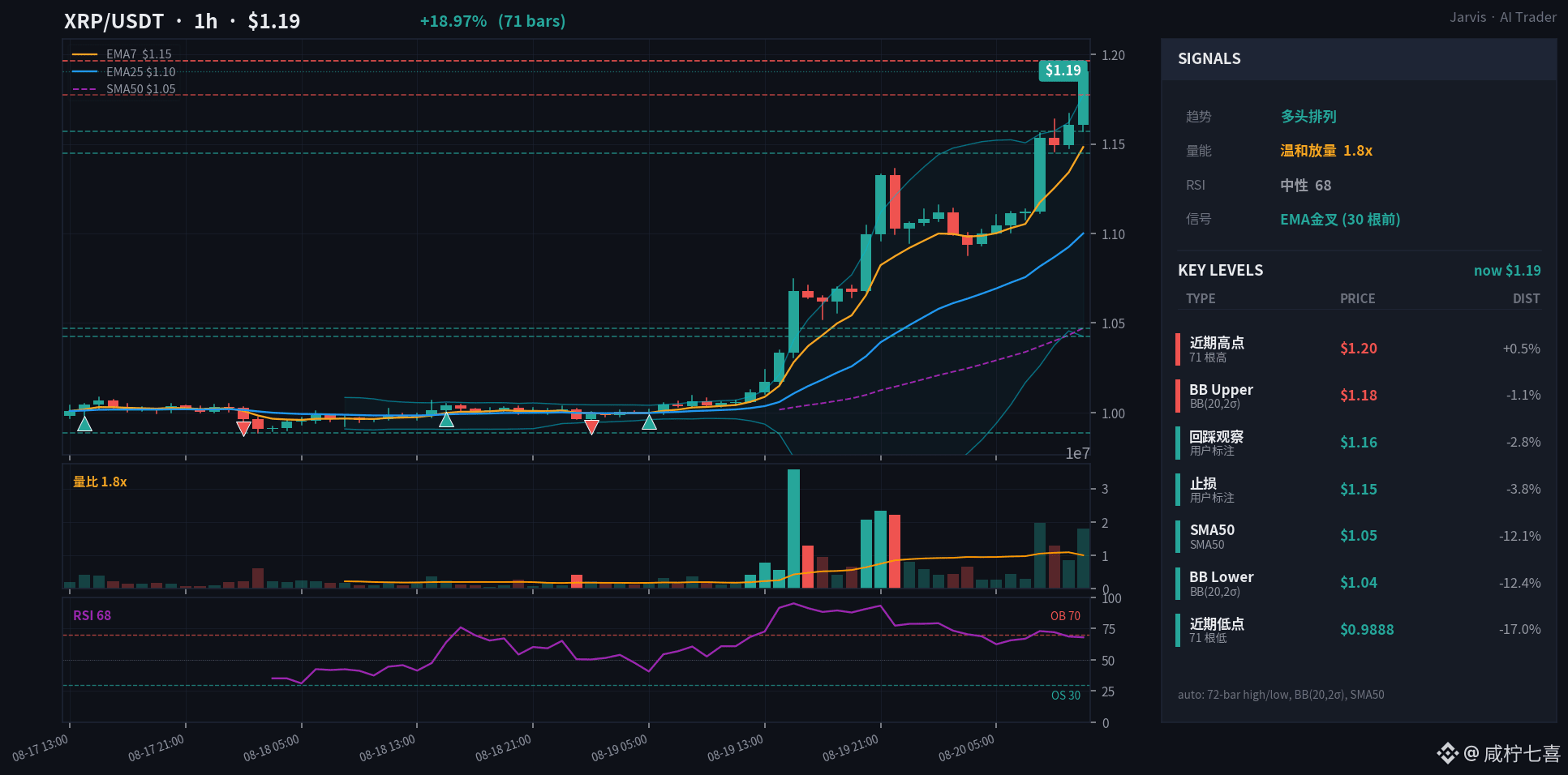The width and height of the screenshot is (1568, 775).
Task: Click the PRICE column header
Action: coord(1357,298)
